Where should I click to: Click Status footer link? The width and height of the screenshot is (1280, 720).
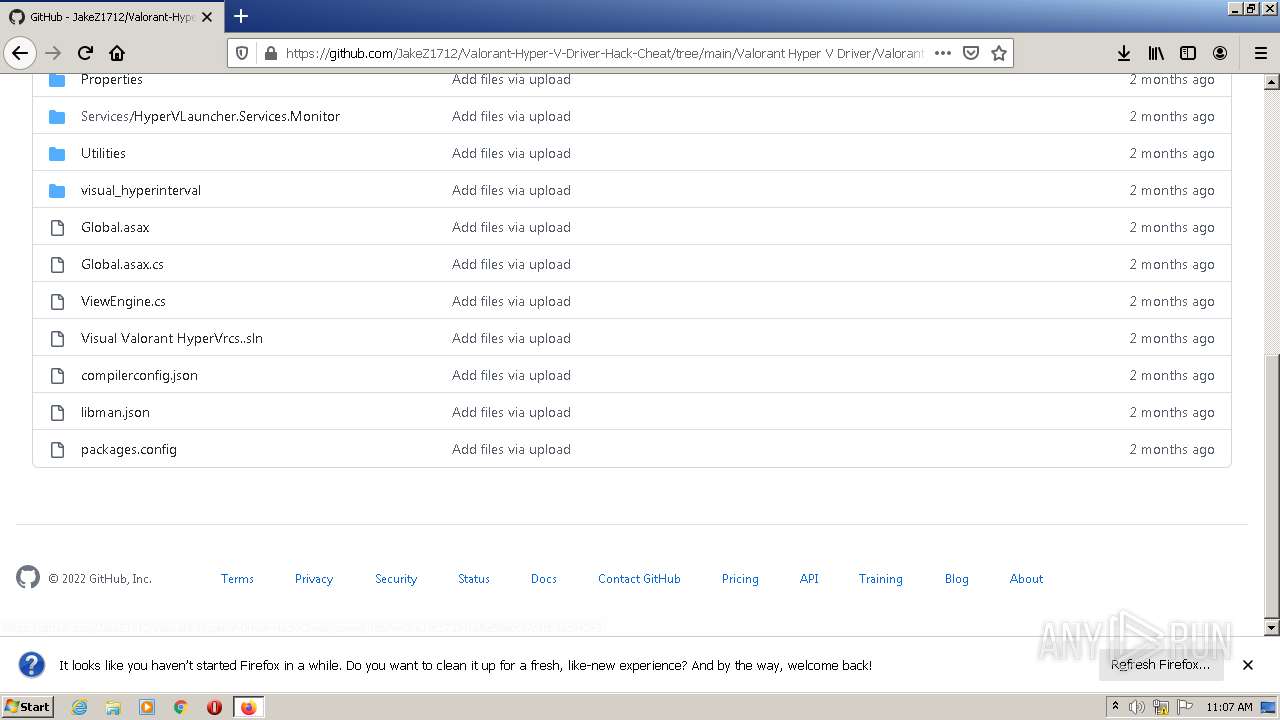pyautogui.click(x=474, y=578)
